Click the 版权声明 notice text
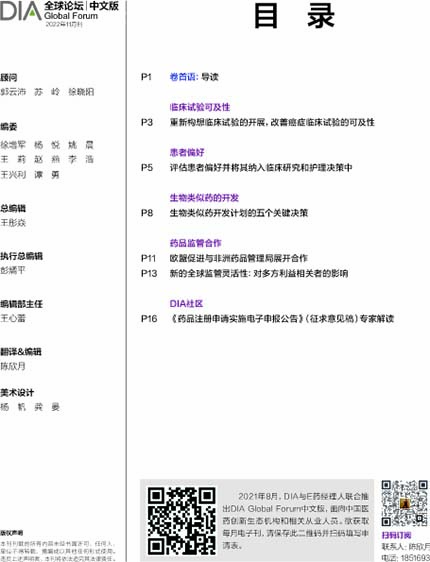Image resolution: width=430 pixels, height=562 pixels. (11, 533)
